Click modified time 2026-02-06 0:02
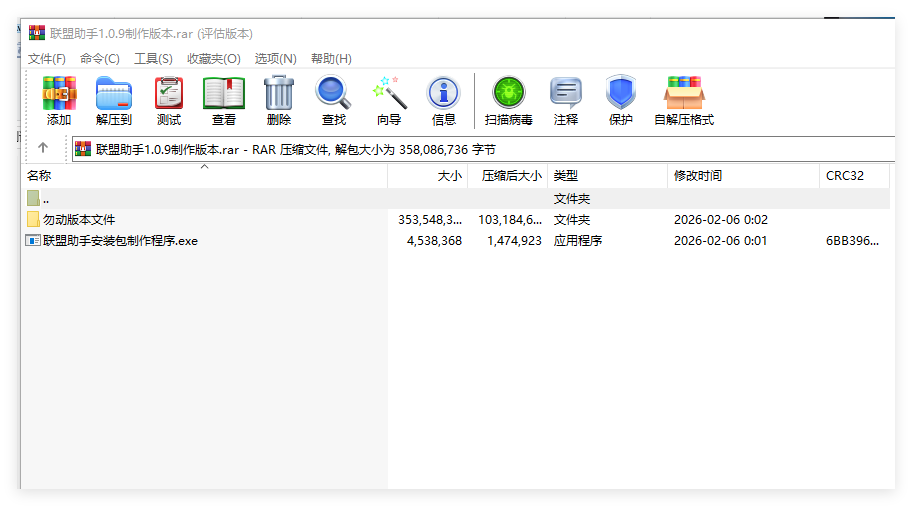This screenshot has height=506, width=912. coord(721,220)
